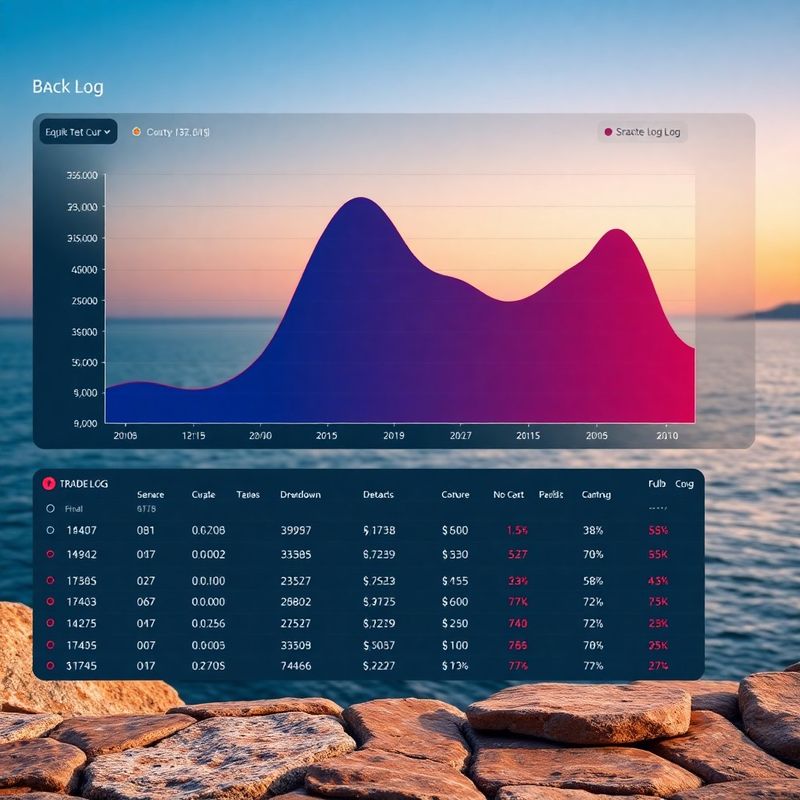
Task: Click red circle icon for row 17385
Action: coord(51,581)
